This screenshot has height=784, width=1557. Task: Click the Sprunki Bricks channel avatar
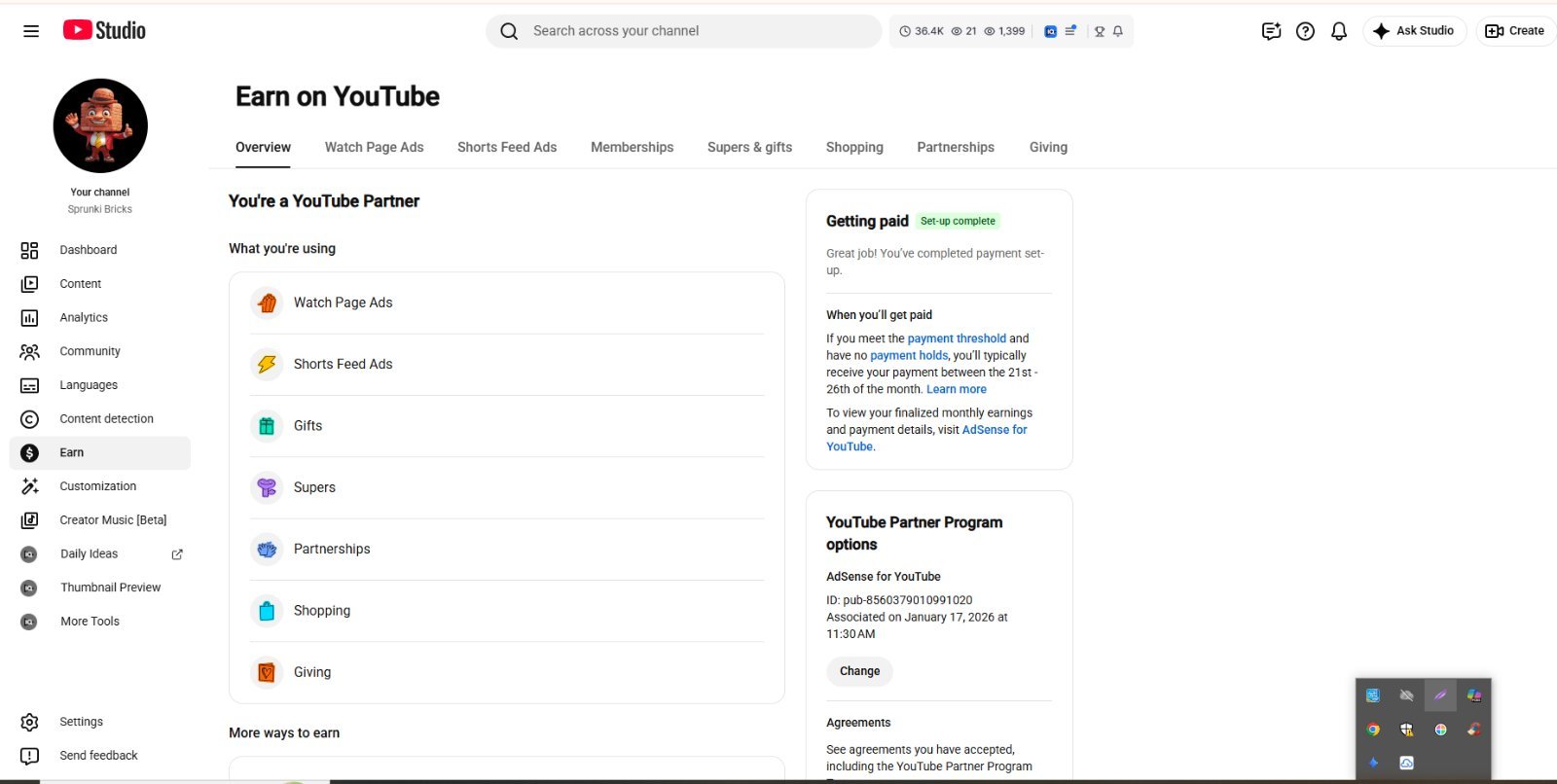100,125
